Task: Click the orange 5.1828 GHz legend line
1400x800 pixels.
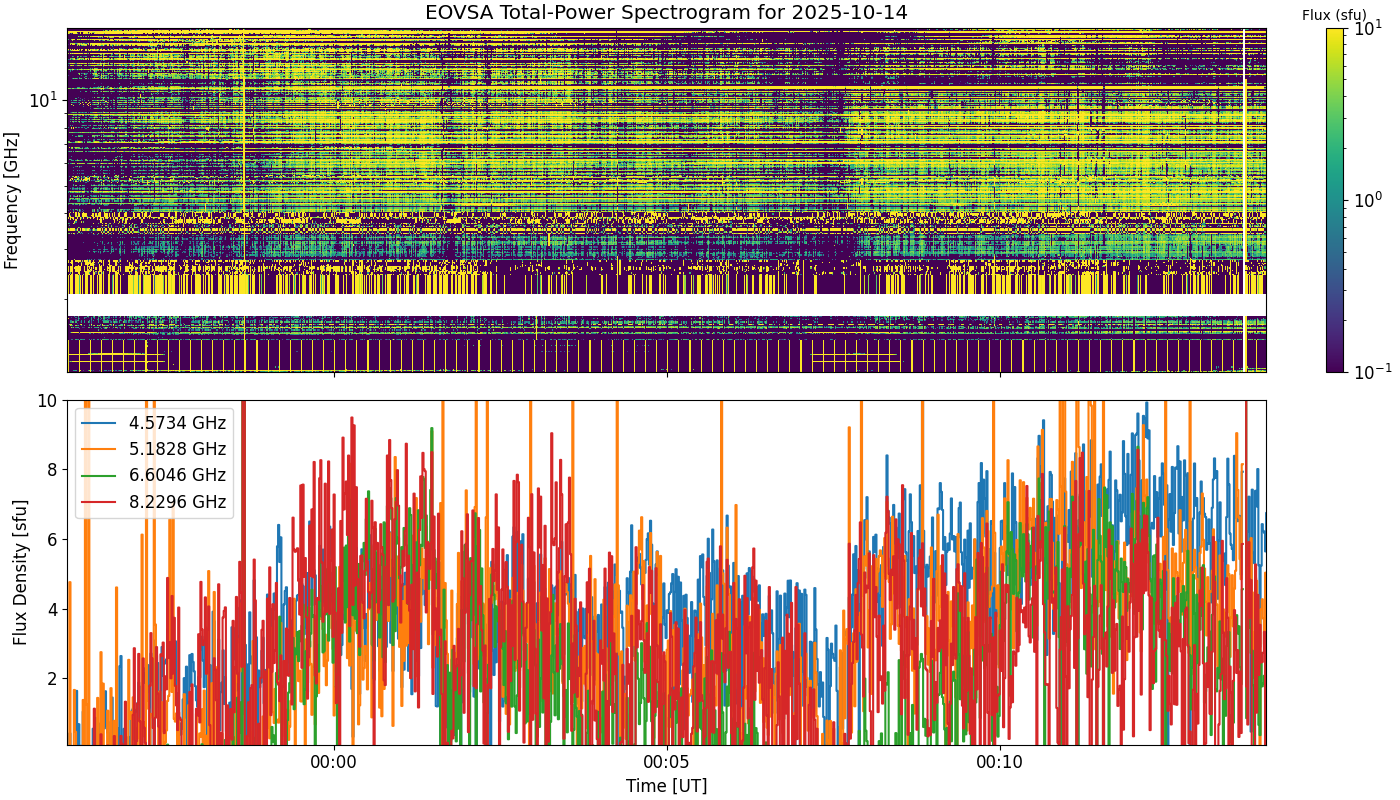Action: [102, 449]
